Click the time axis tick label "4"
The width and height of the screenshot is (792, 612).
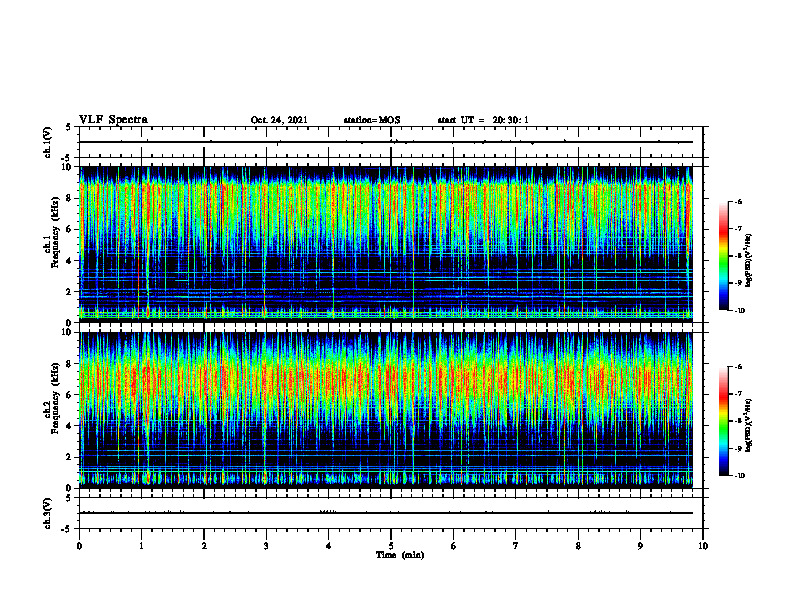[328, 546]
